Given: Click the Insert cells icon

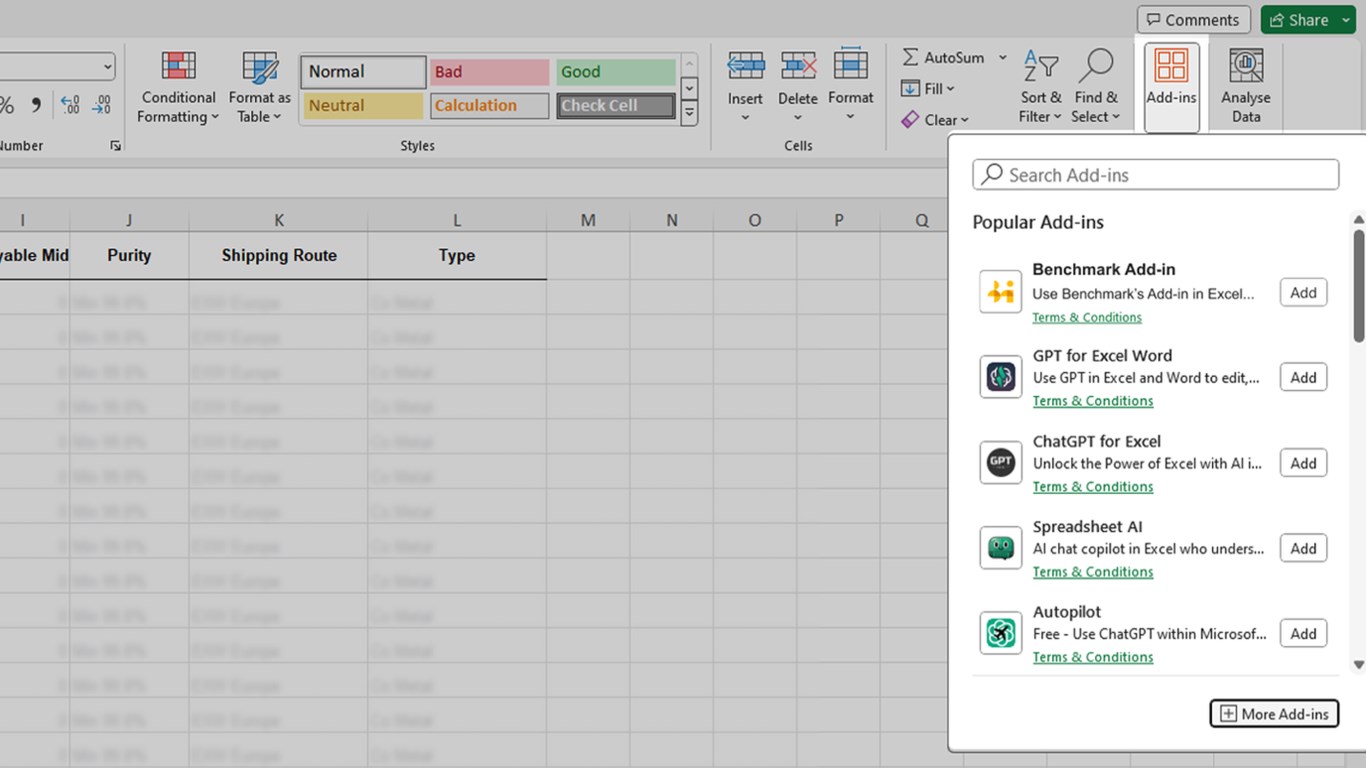Looking at the screenshot, I should (745, 67).
